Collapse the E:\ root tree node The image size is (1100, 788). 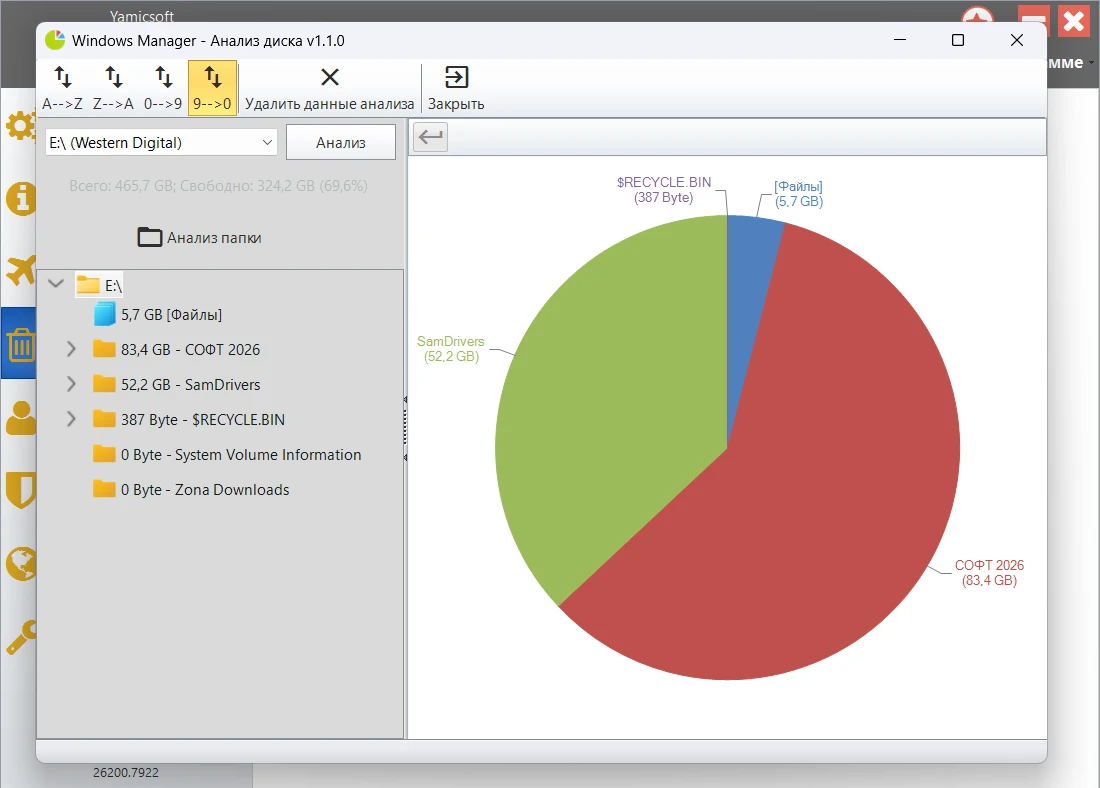[x=56, y=285]
